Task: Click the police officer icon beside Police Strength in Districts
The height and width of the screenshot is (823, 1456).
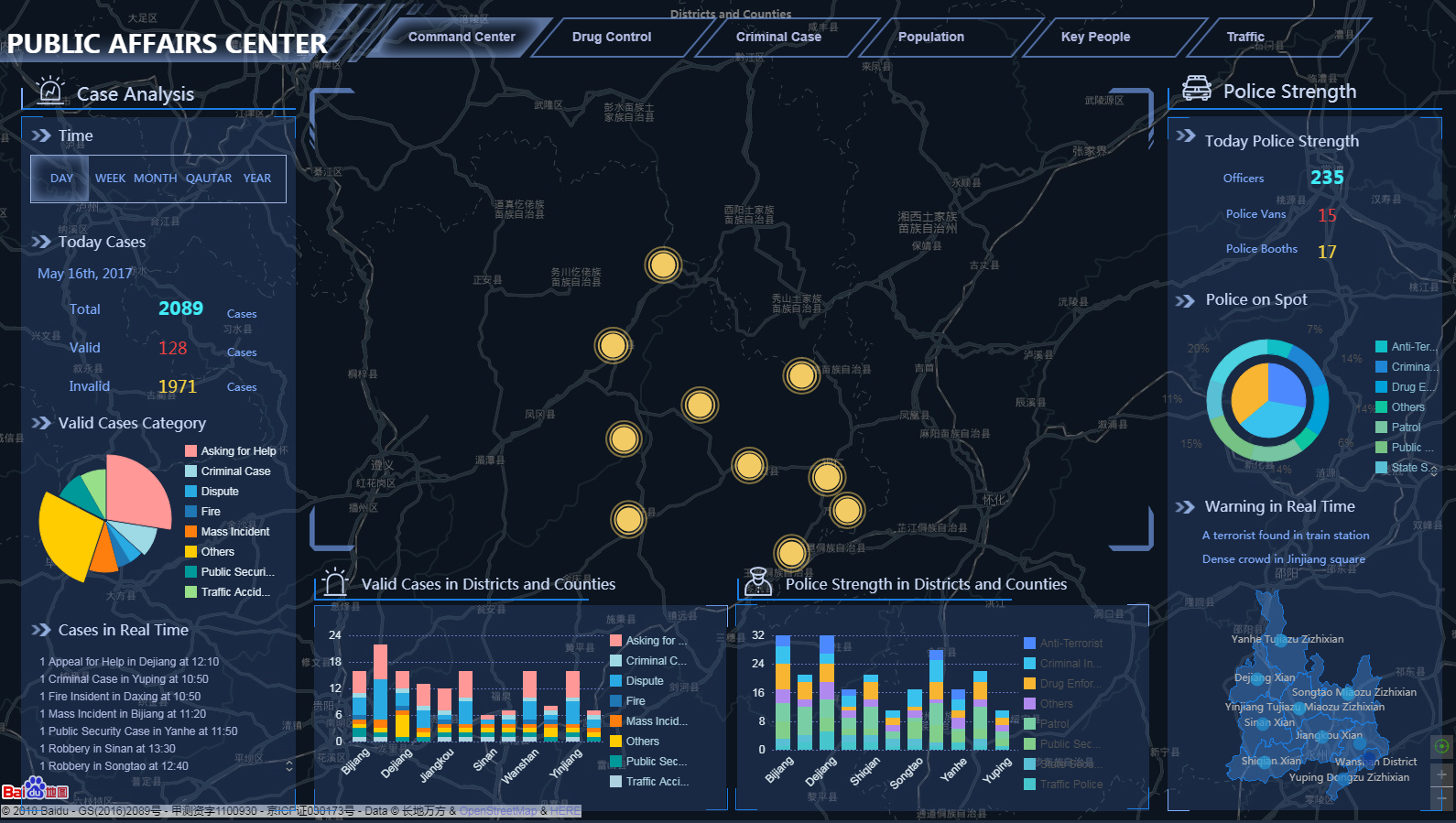Action: (758, 582)
